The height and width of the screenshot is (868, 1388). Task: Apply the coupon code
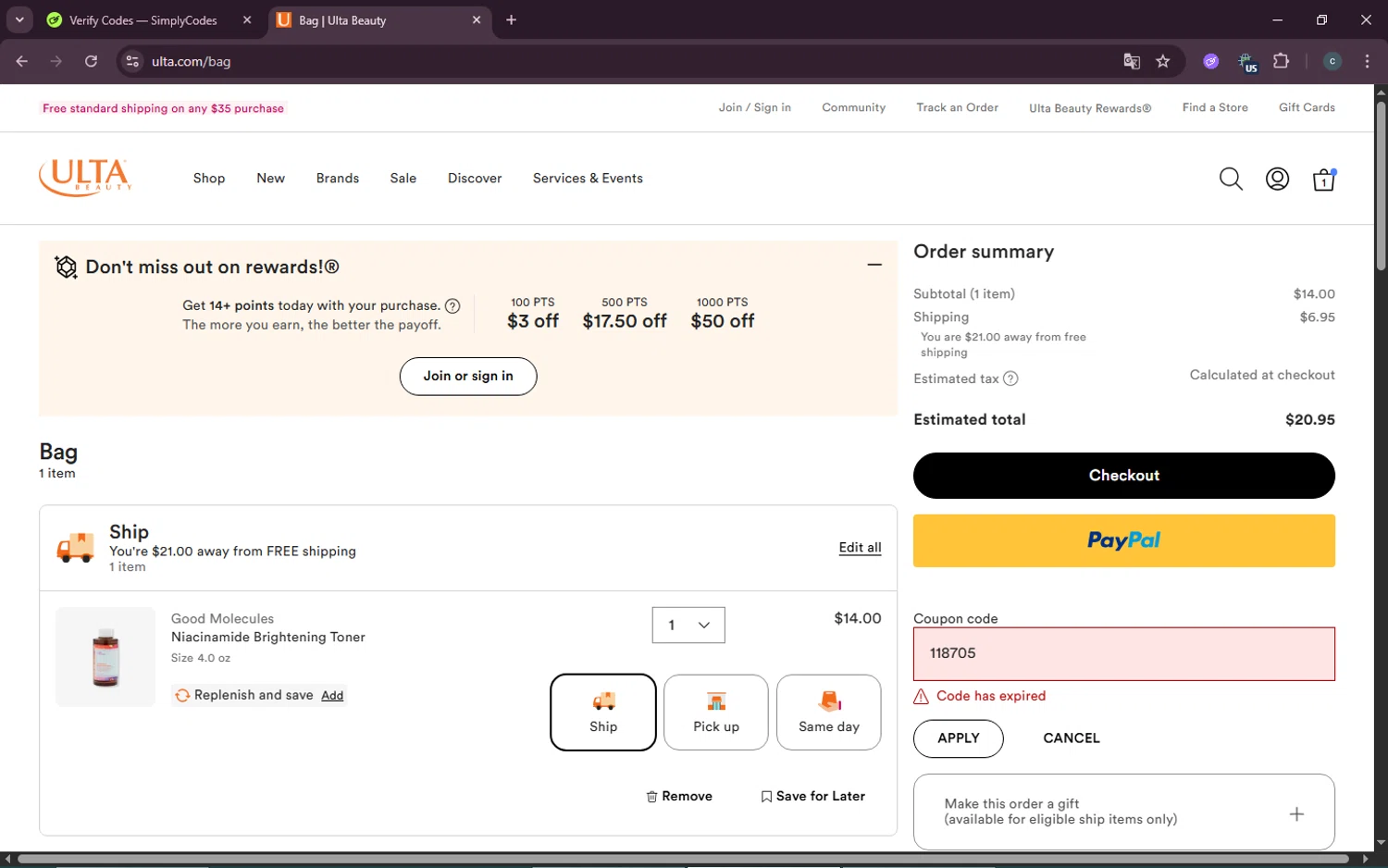(959, 738)
